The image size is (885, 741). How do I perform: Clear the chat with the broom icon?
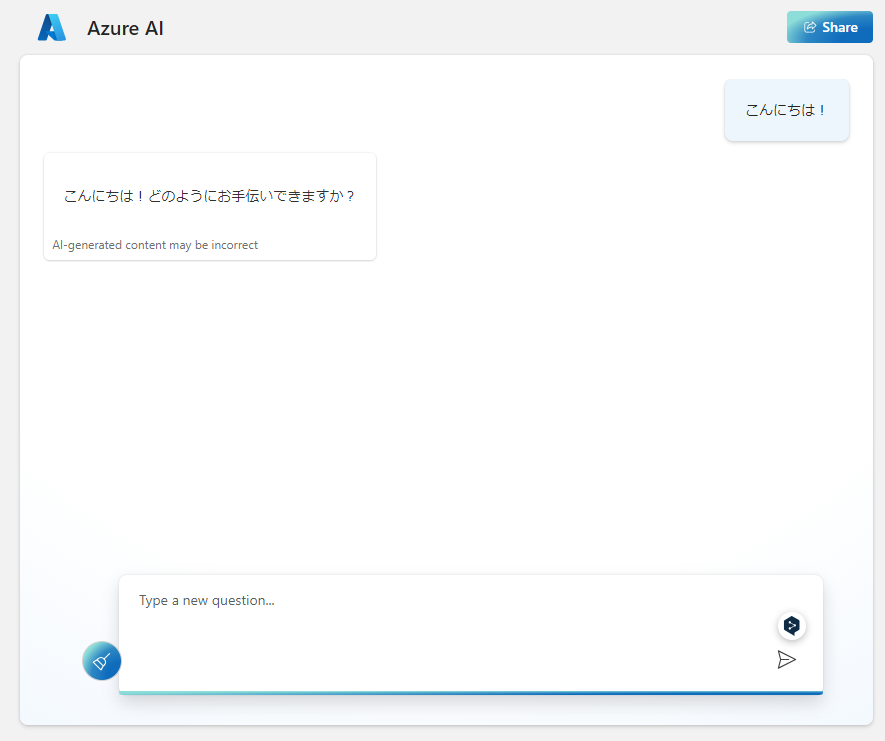point(101,661)
